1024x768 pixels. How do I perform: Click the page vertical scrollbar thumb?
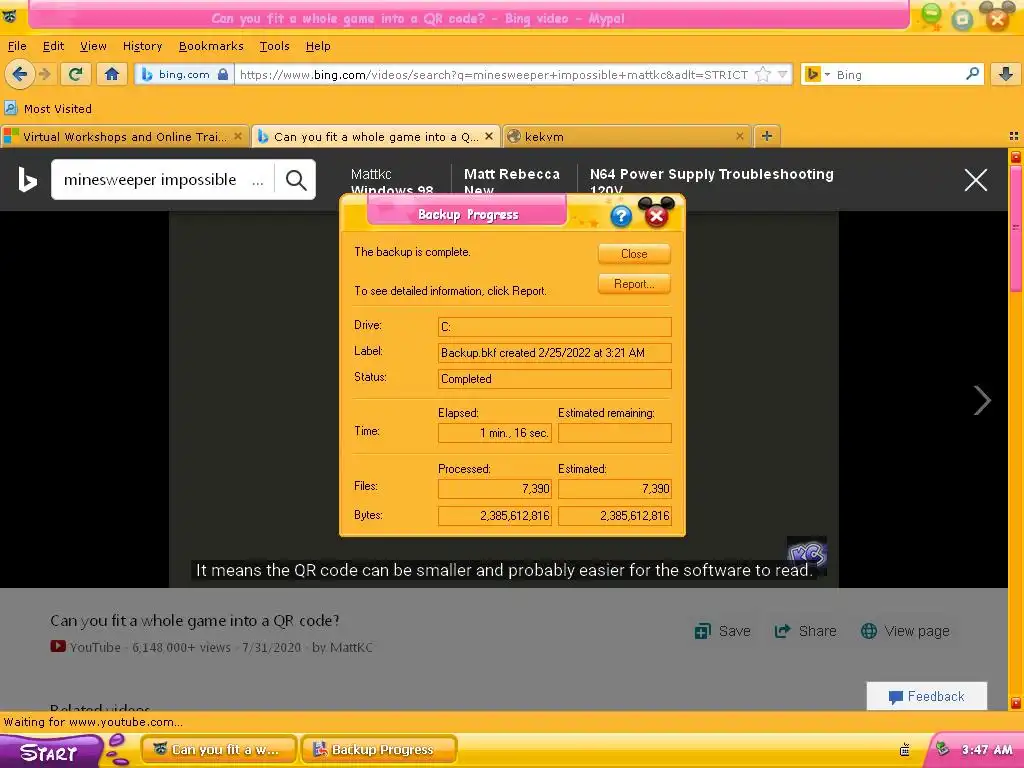coord(1016,229)
